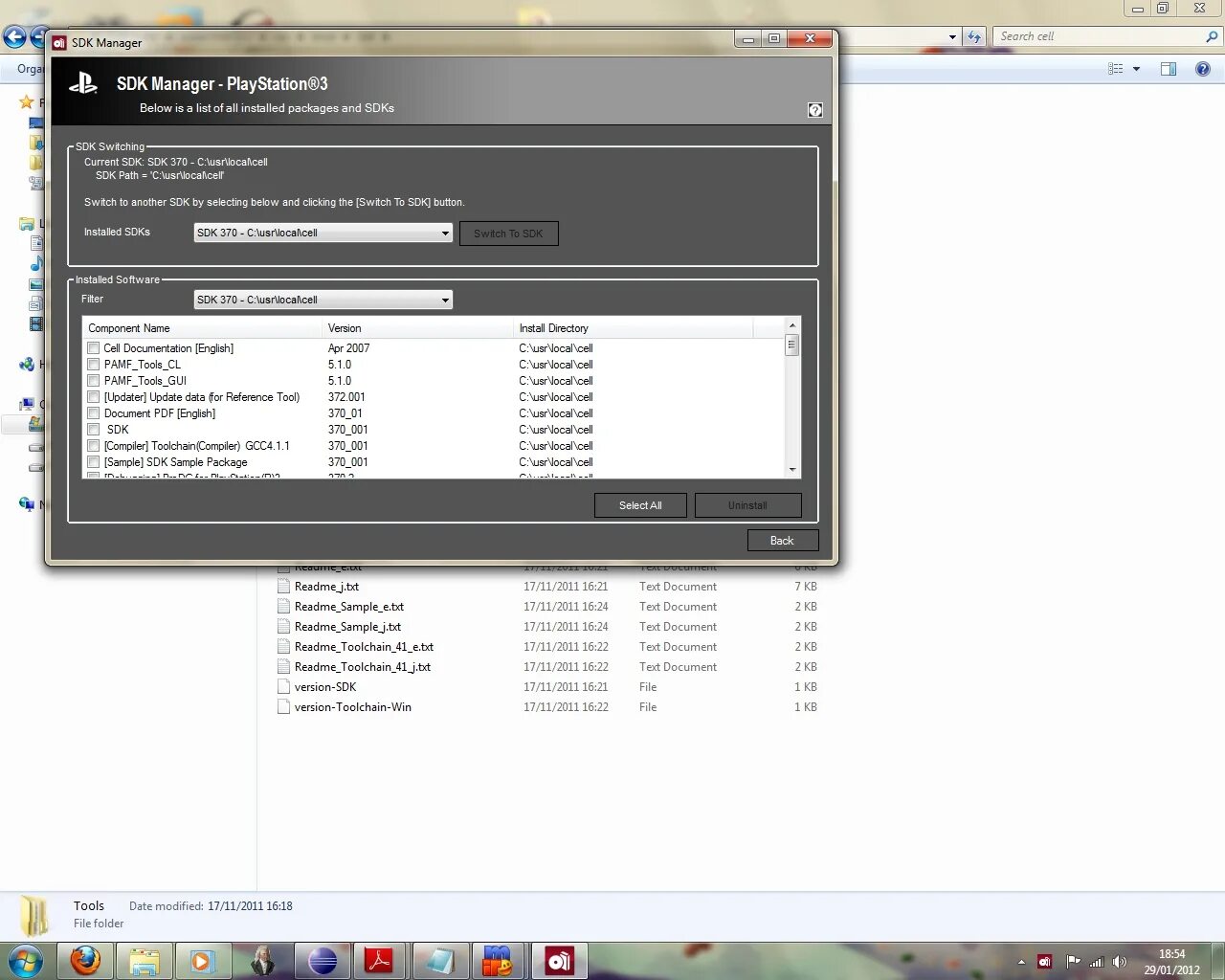Select the Readme_Toolchain_41_j.txt file
The image size is (1225, 980).
363,667
